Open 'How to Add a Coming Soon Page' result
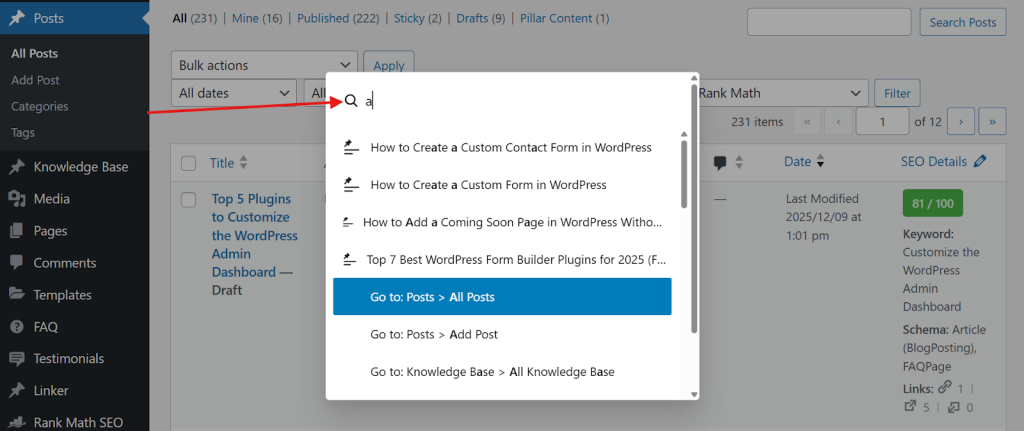Screen dimensions: 1024x431 (x=502, y=223)
